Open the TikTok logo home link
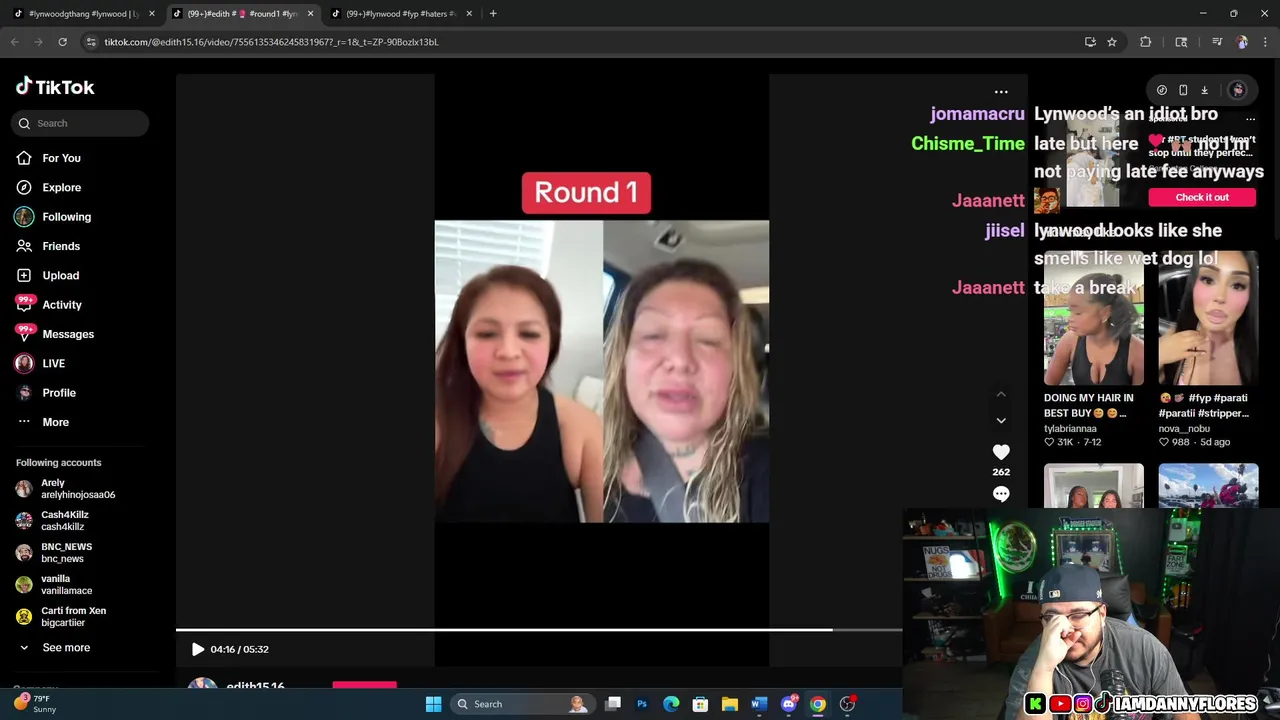Screen dimensions: 1280x720 55,87
